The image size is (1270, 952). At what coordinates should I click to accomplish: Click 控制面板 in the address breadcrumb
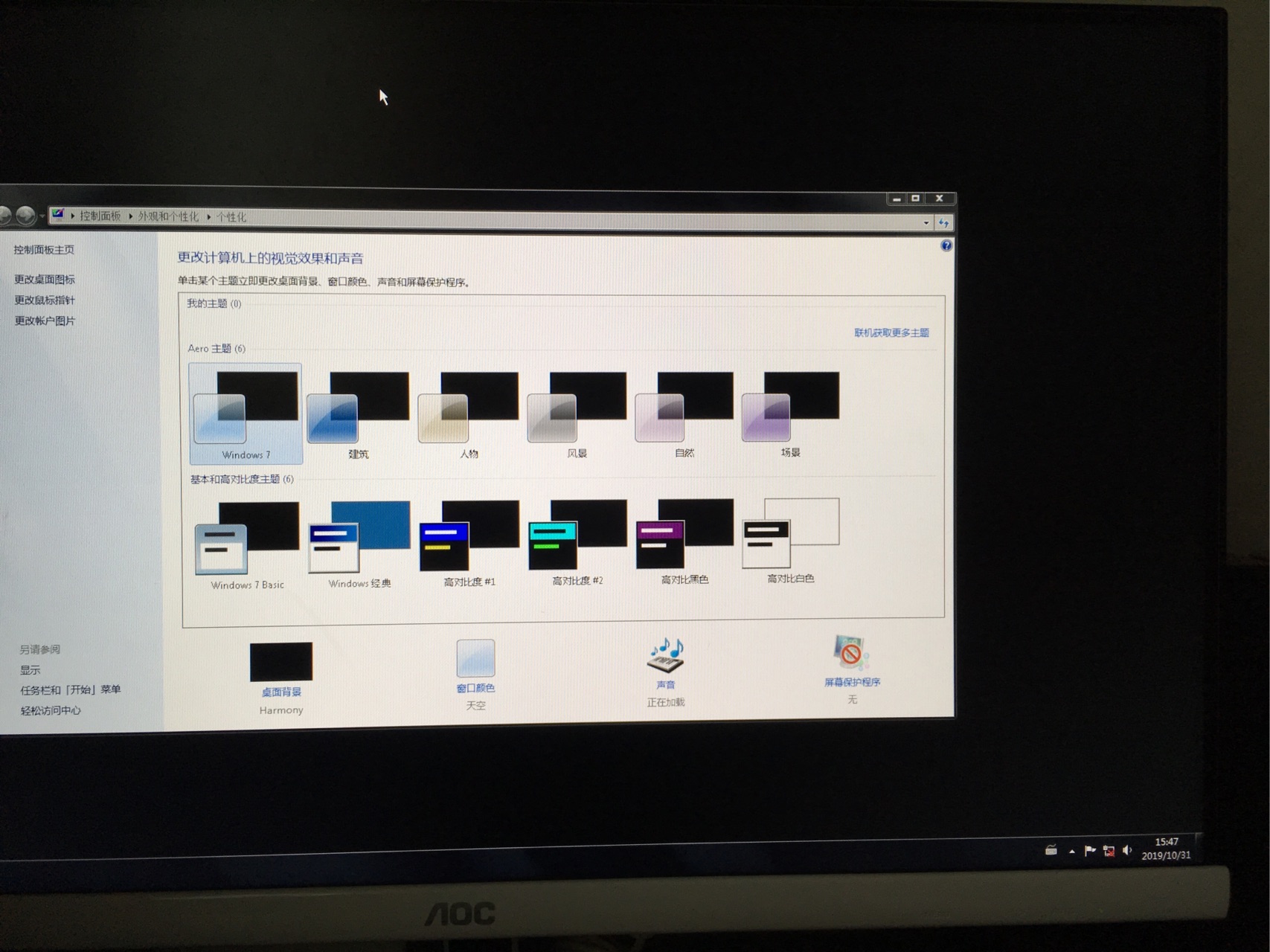pos(100,216)
